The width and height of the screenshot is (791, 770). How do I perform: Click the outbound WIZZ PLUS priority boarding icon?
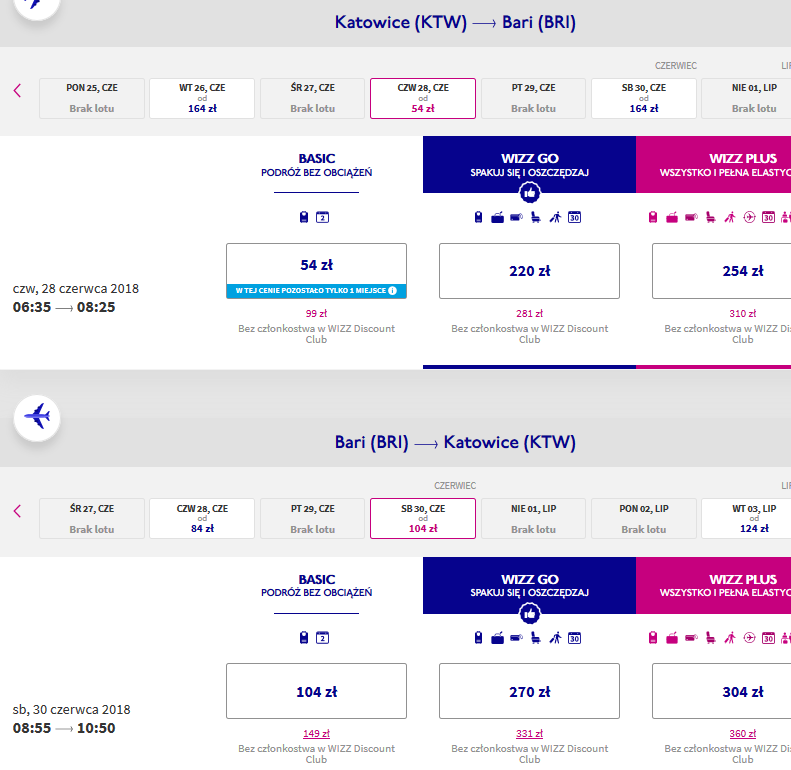(x=729, y=217)
